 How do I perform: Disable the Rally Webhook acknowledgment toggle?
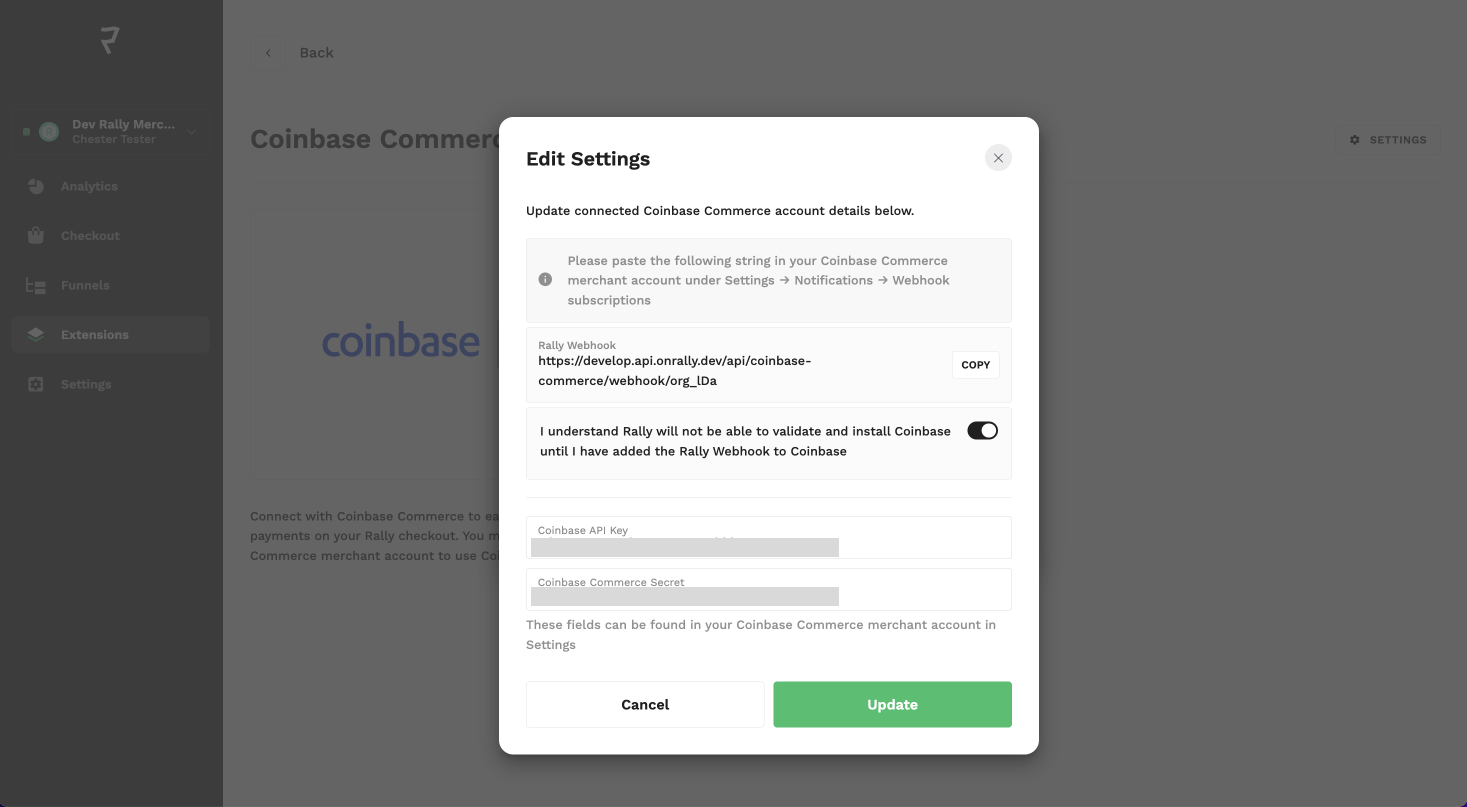pos(983,430)
